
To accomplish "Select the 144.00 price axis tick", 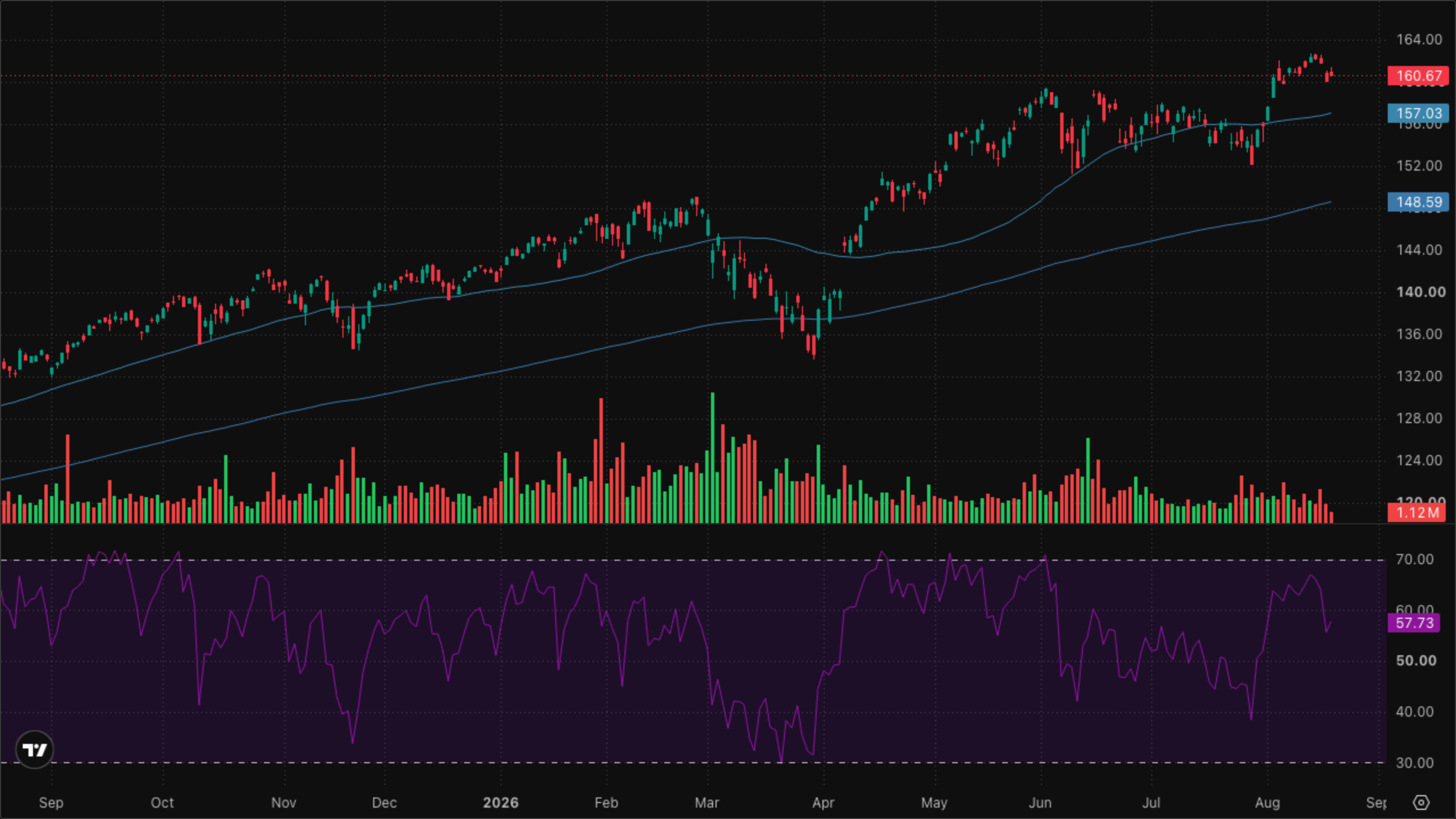I will pos(1419,250).
